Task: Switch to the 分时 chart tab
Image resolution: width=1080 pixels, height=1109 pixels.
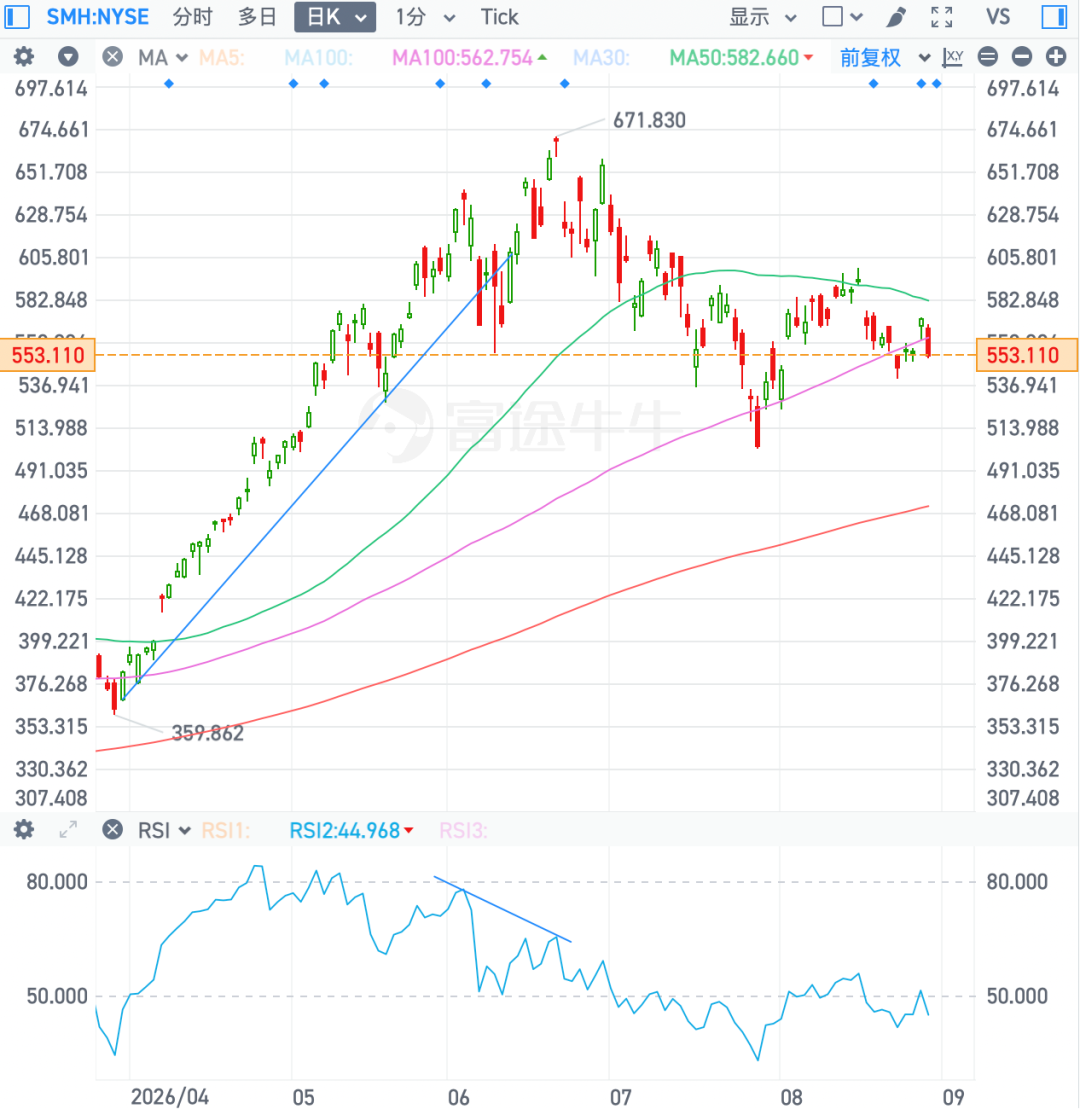Action: pyautogui.click(x=192, y=16)
